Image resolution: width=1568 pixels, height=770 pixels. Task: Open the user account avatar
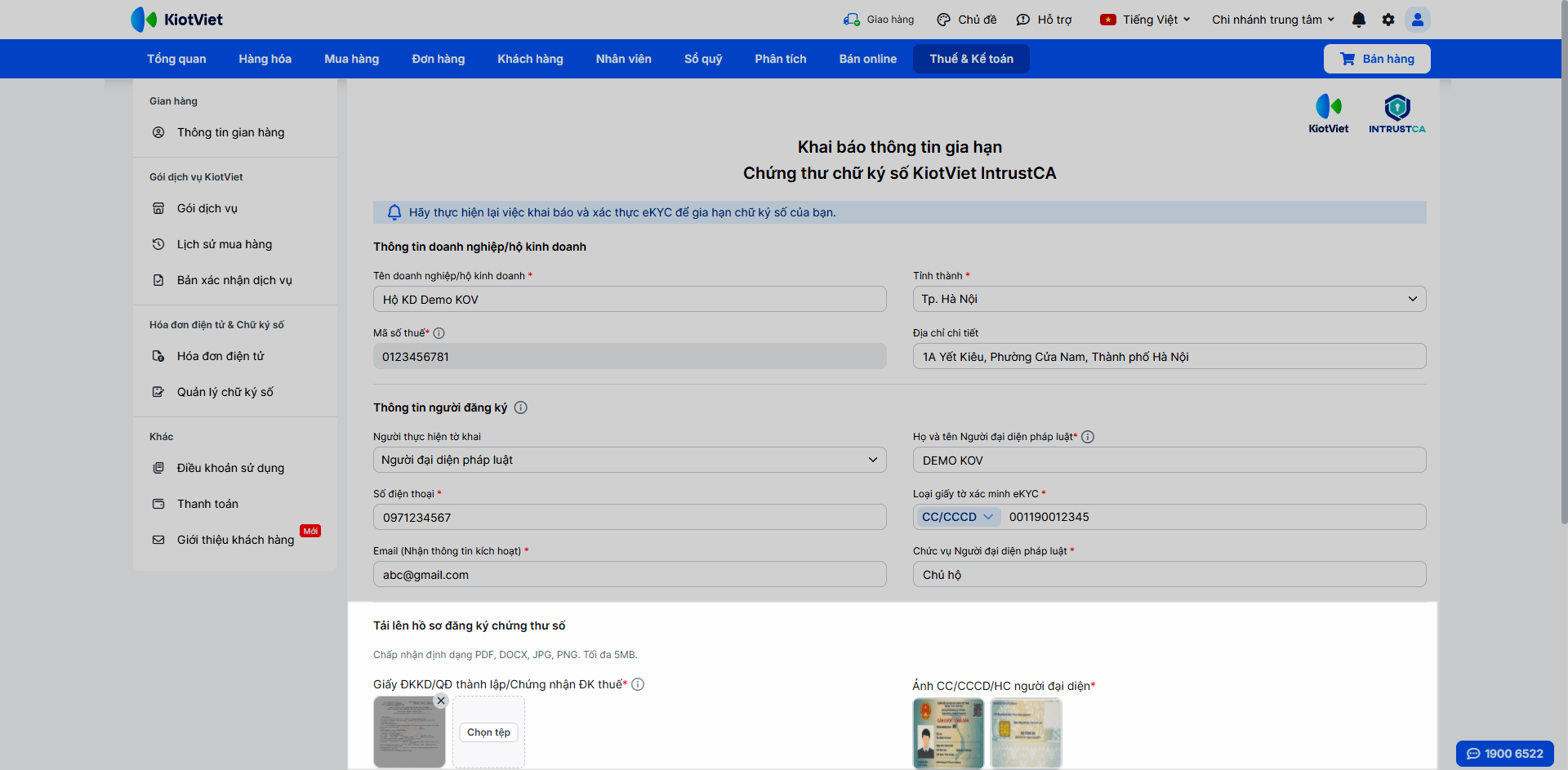[x=1418, y=20]
